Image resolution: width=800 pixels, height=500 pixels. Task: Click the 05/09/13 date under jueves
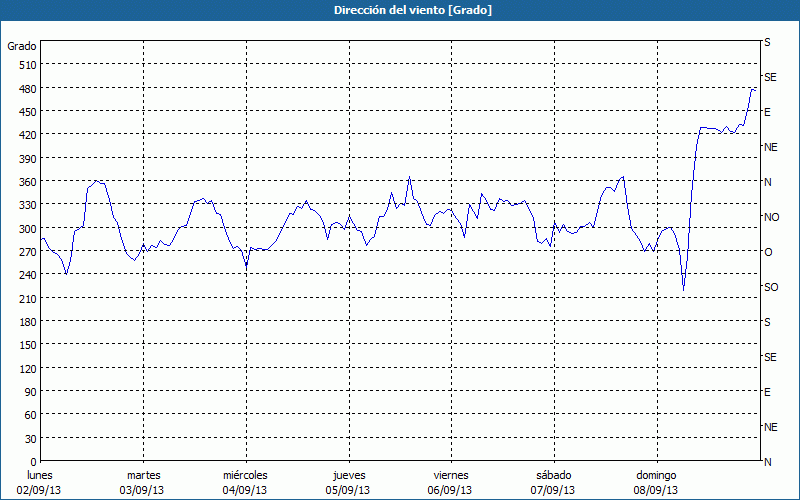pyautogui.click(x=348, y=490)
